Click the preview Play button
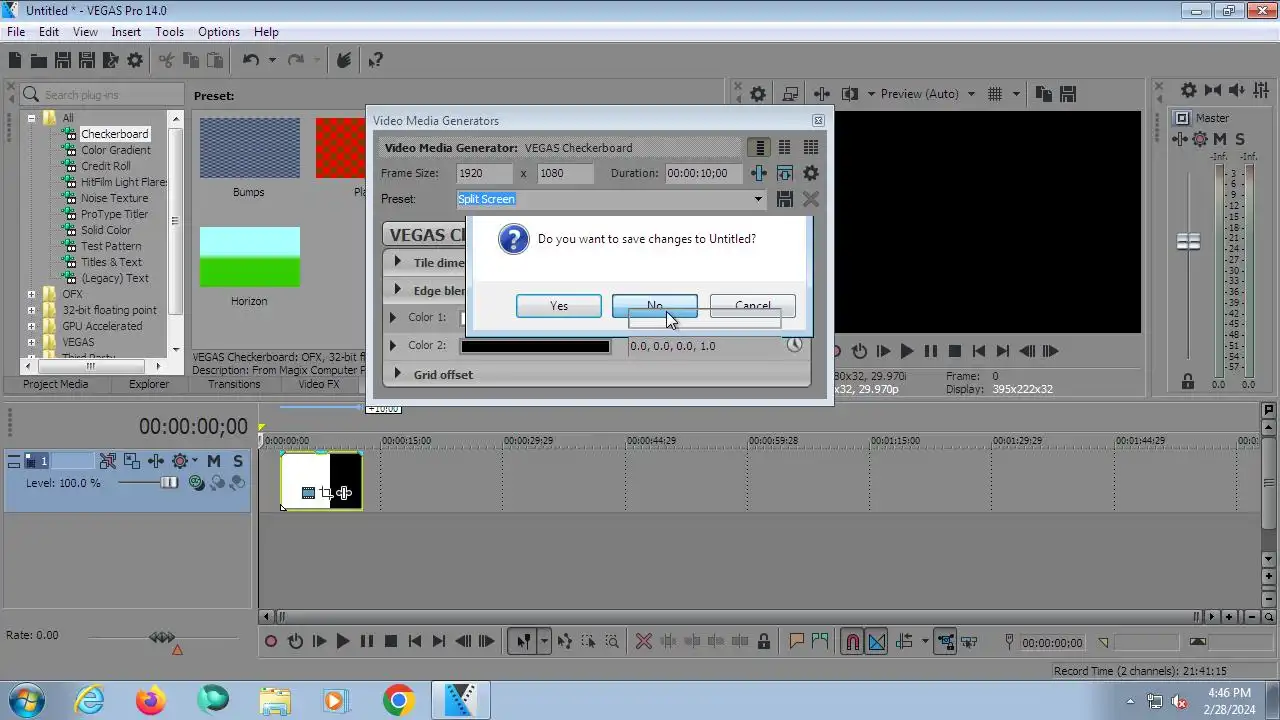This screenshot has height=720, width=1280. 907,351
